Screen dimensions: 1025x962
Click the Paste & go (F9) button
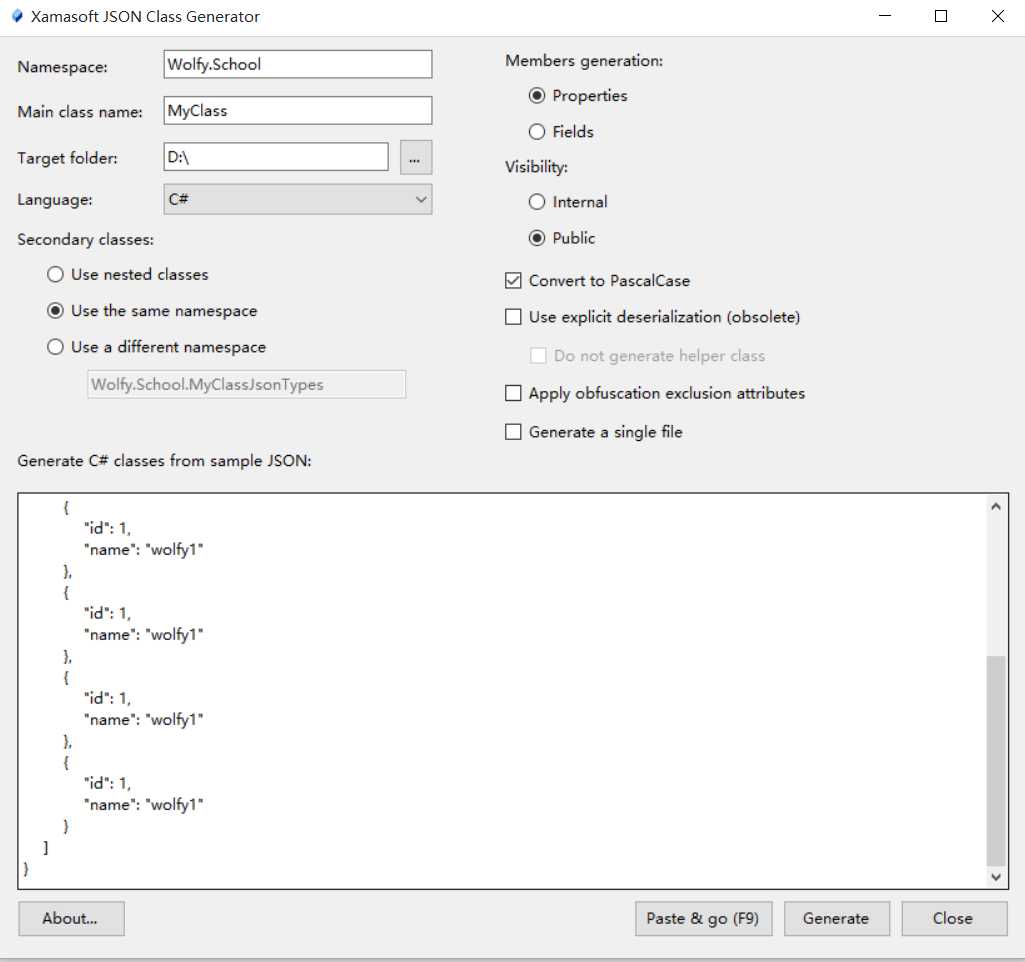coord(703,918)
